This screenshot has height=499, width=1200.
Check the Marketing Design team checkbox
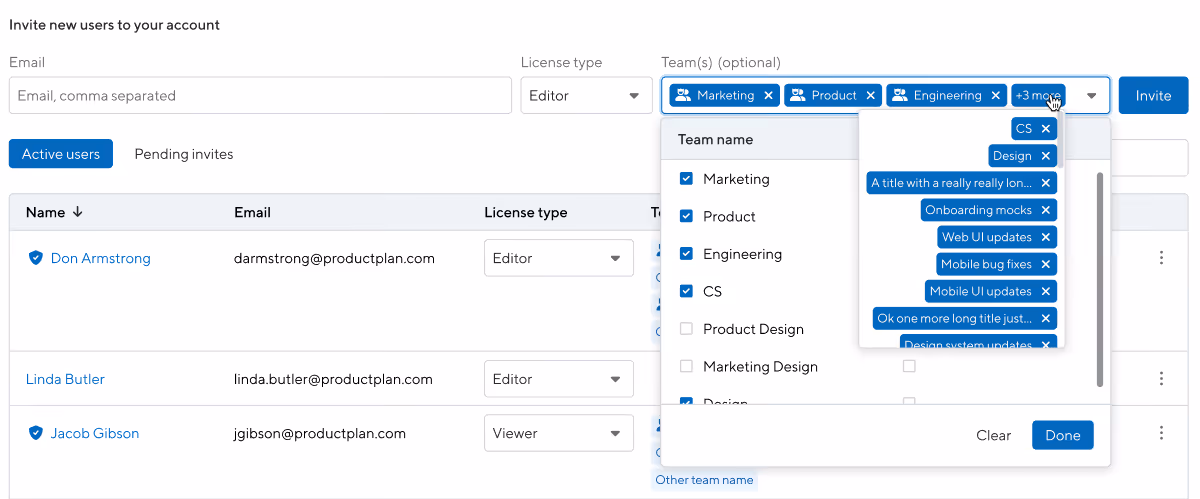[x=686, y=367]
